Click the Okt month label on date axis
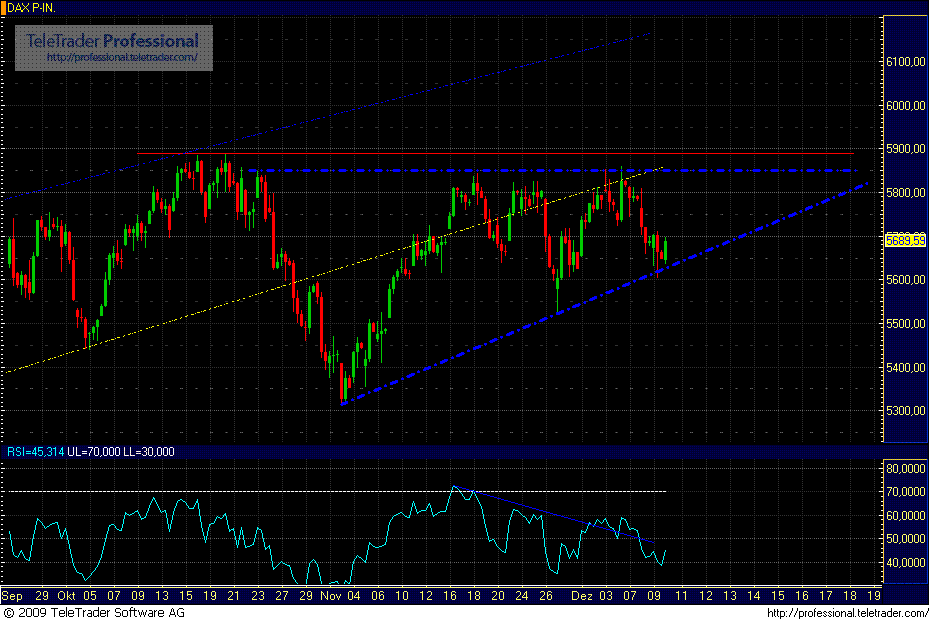 tap(66, 596)
